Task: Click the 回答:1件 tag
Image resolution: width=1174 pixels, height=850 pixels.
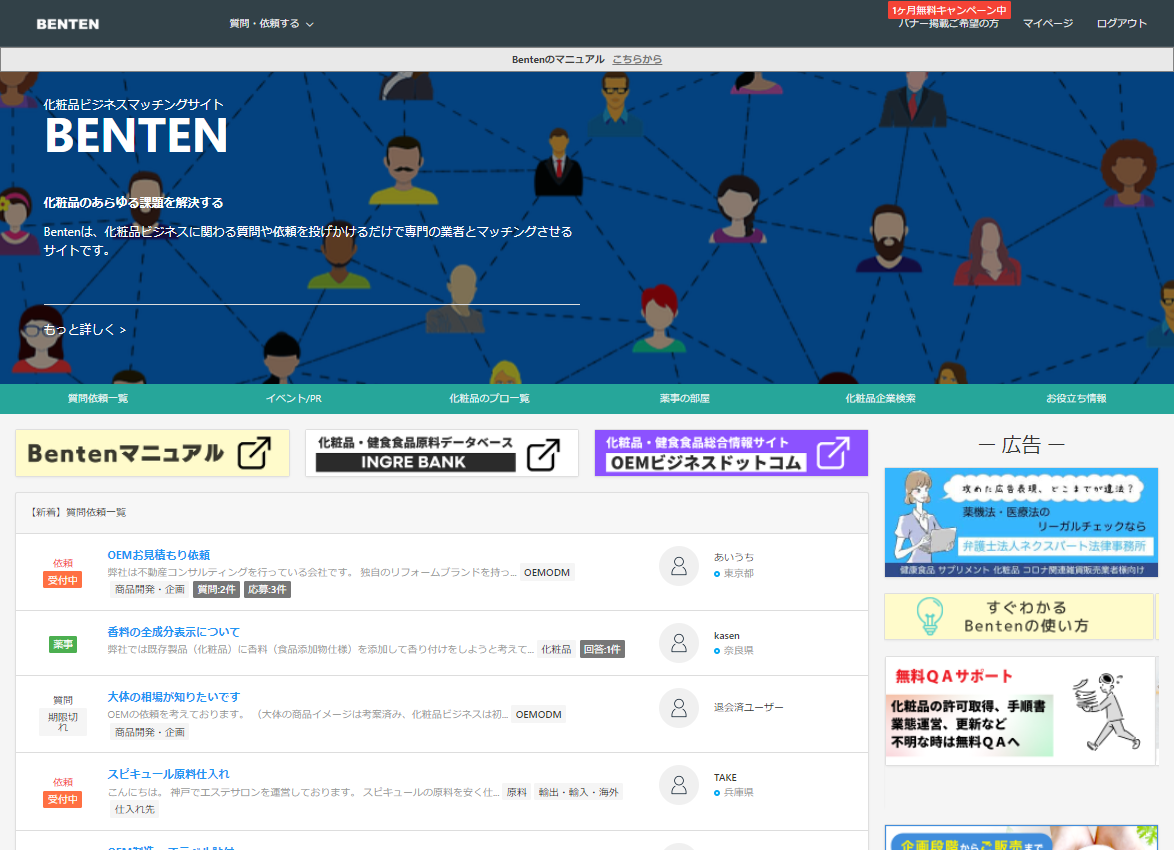Action: (603, 650)
